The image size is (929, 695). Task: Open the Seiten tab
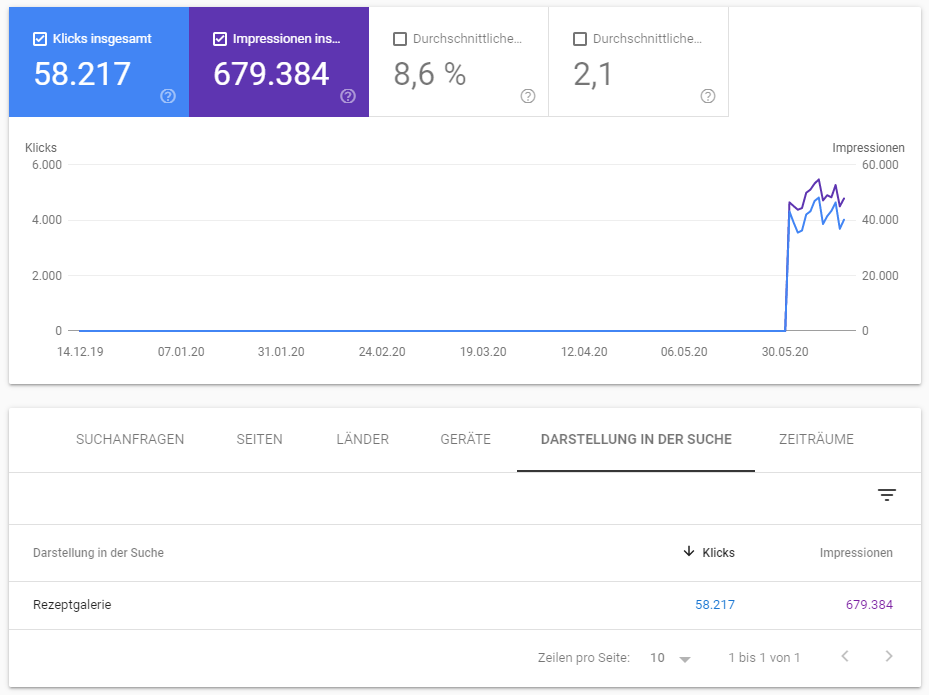click(259, 439)
